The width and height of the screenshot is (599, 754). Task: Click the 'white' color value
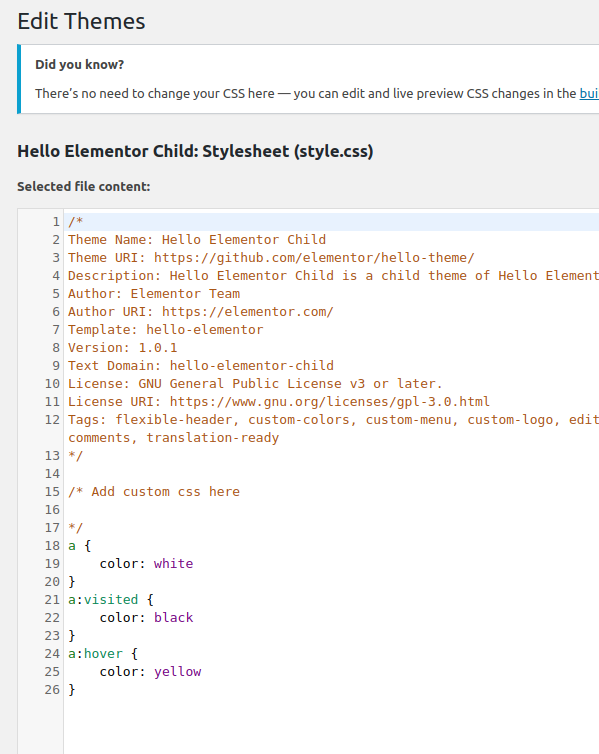coord(173,564)
